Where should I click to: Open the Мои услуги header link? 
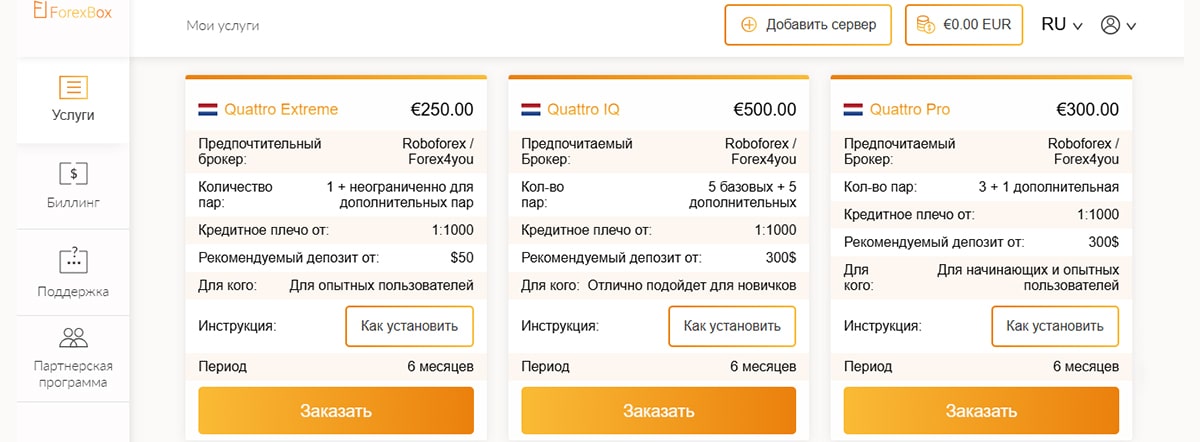tap(223, 25)
